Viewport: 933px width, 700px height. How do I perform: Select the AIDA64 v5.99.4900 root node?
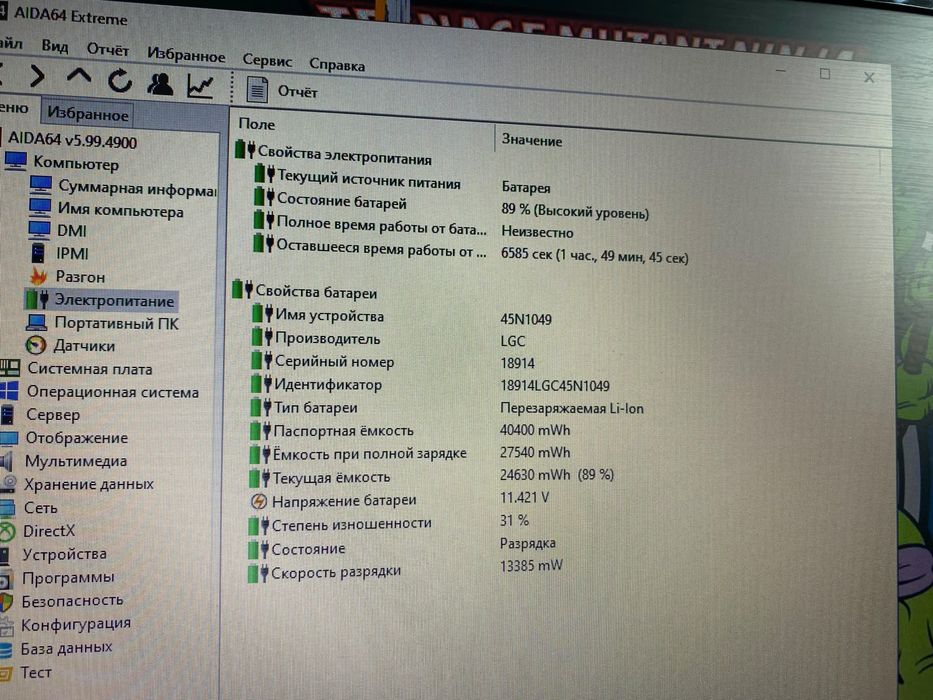(x=72, y=140)
